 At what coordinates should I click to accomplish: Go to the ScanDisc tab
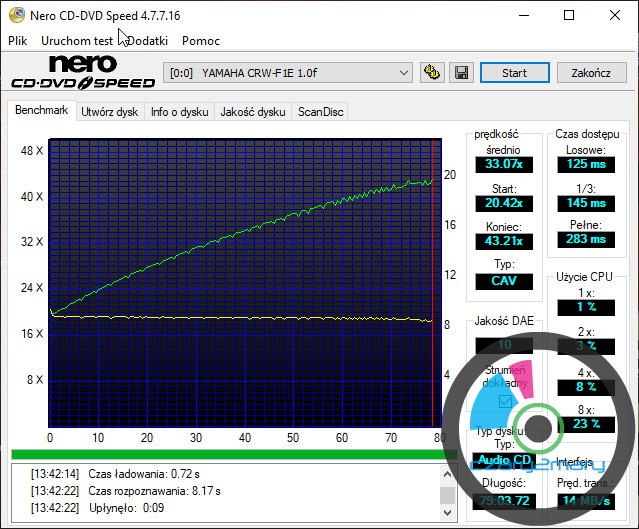click(321, 112)
